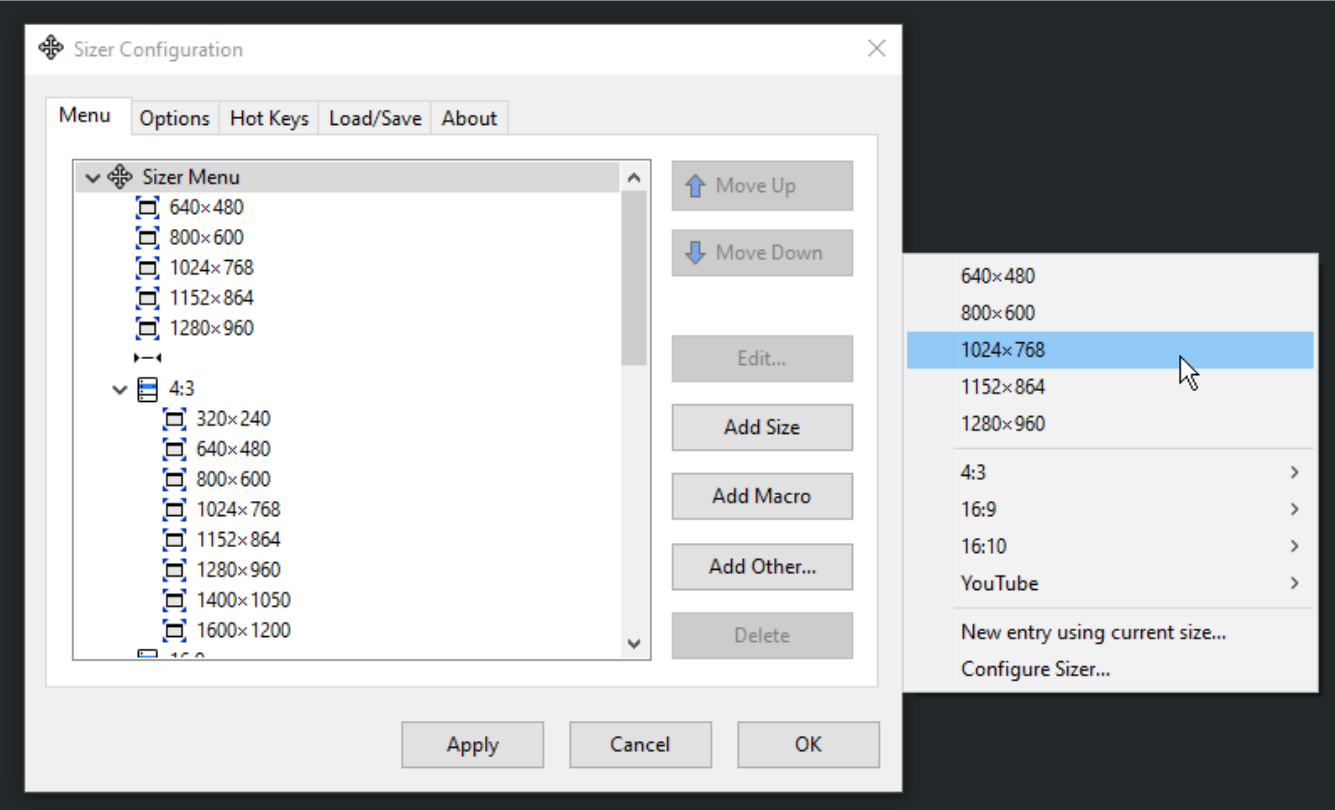Collapse the 4:3 group in tree
The height and width of the screenshot is (810, 1335).
(120, 389)
